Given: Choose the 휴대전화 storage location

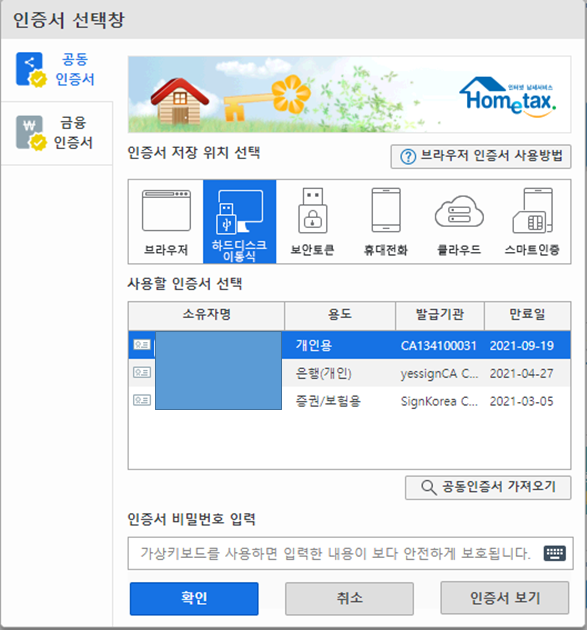Looking at the screenshot, I should (385, 222).
